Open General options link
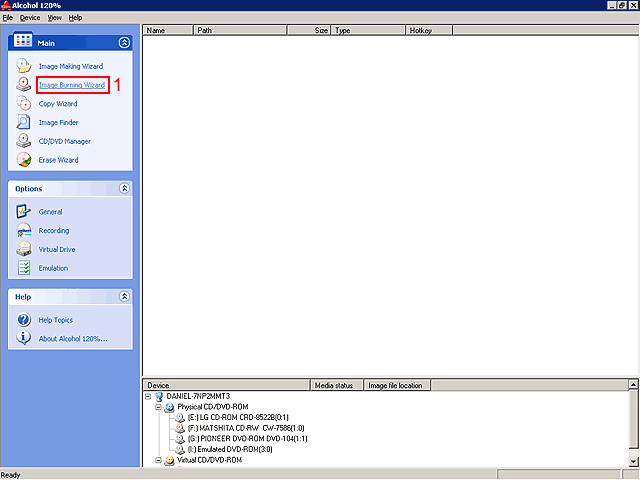The image size is (640, 480). (50, 212)
